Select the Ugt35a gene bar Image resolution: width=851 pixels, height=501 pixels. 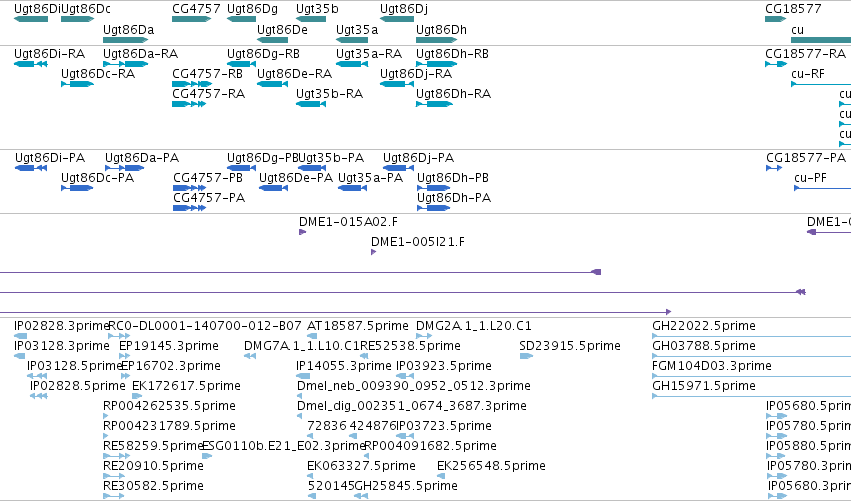[x=352, y=40]
